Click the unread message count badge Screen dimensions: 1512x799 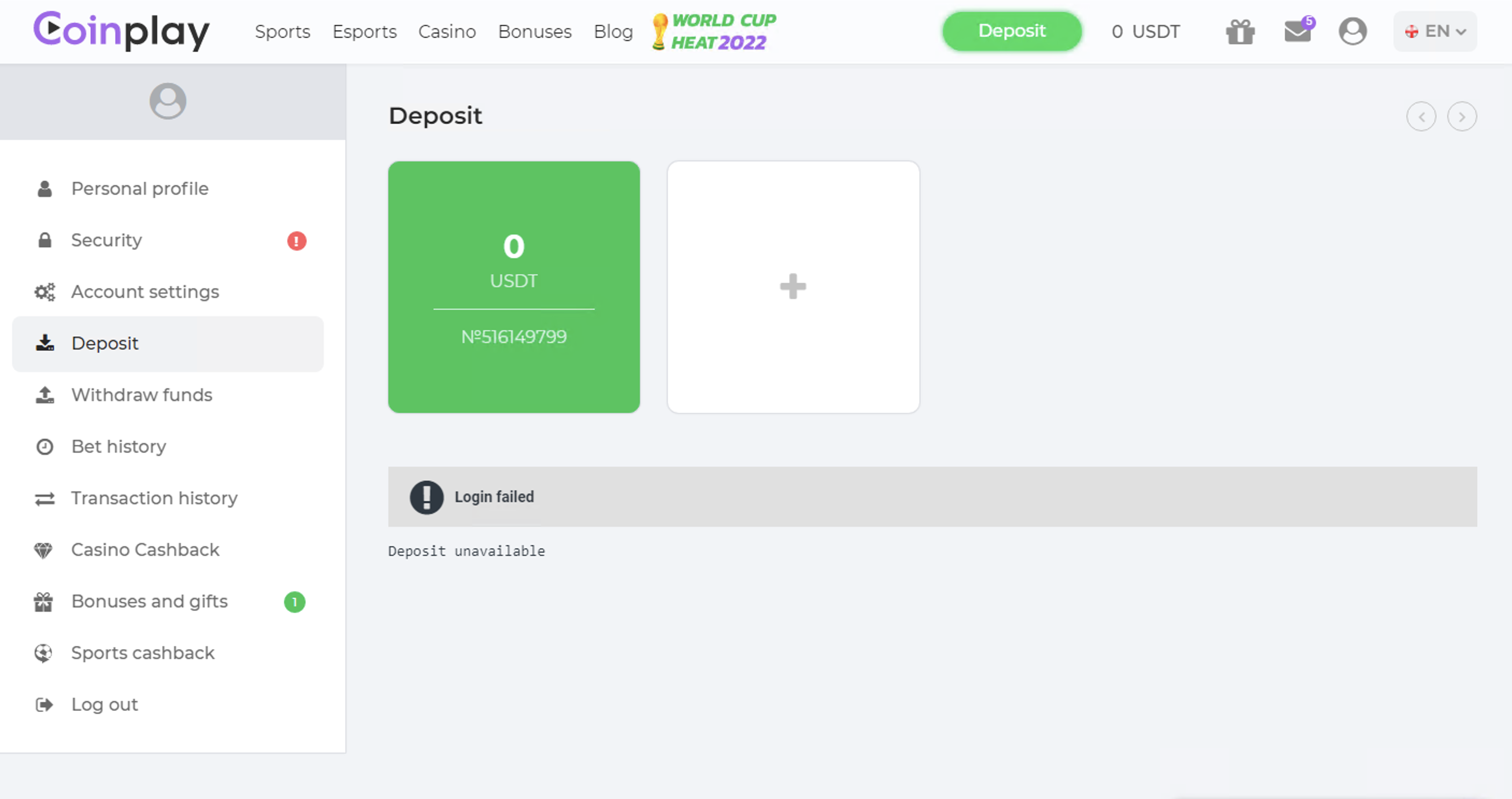coord(1308,22)
